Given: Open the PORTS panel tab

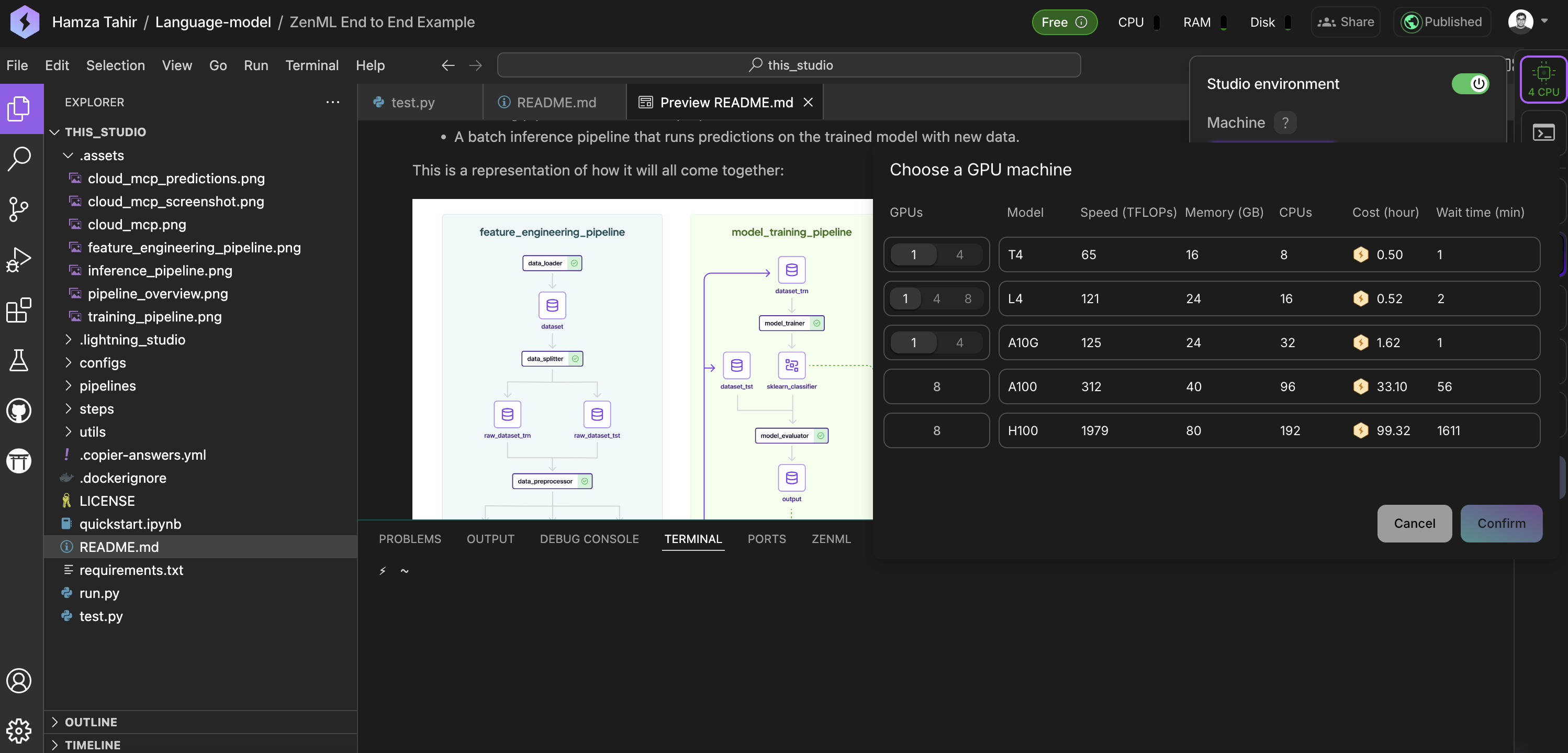Looking at the screenshot, I should point(766,539).
